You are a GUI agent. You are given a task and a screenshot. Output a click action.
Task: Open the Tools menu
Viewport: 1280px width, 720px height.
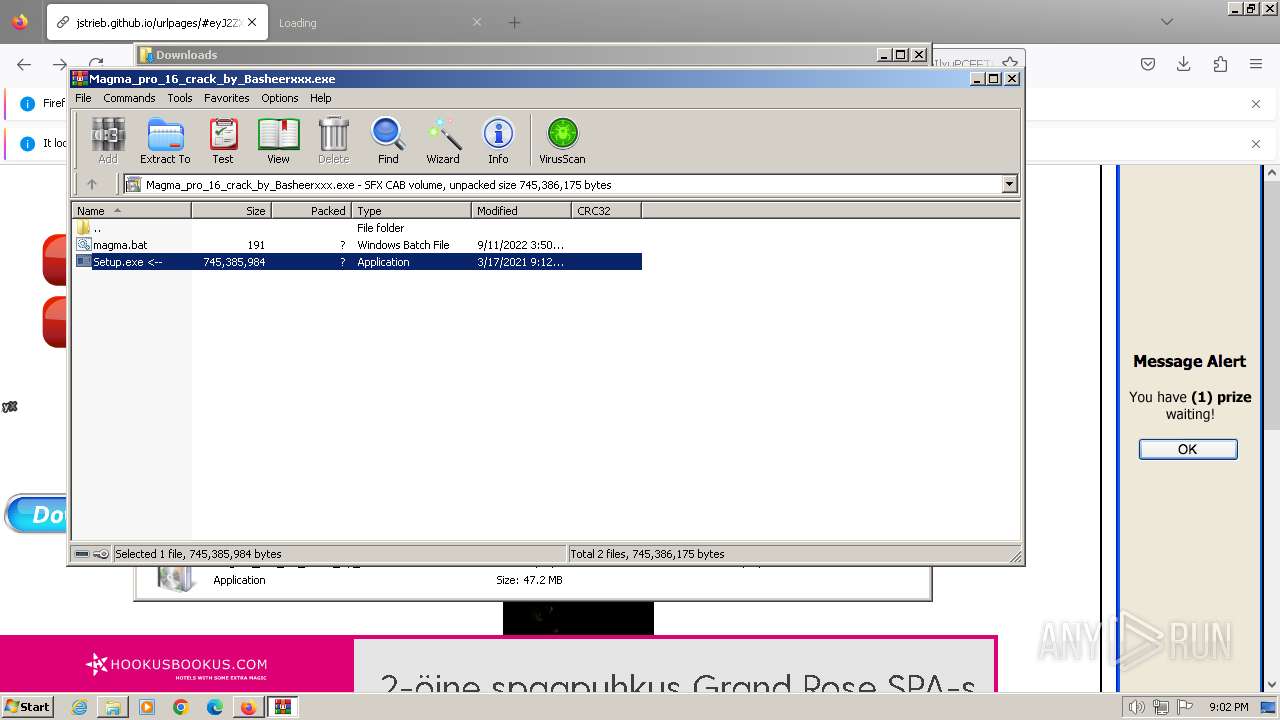coord(180,98)
